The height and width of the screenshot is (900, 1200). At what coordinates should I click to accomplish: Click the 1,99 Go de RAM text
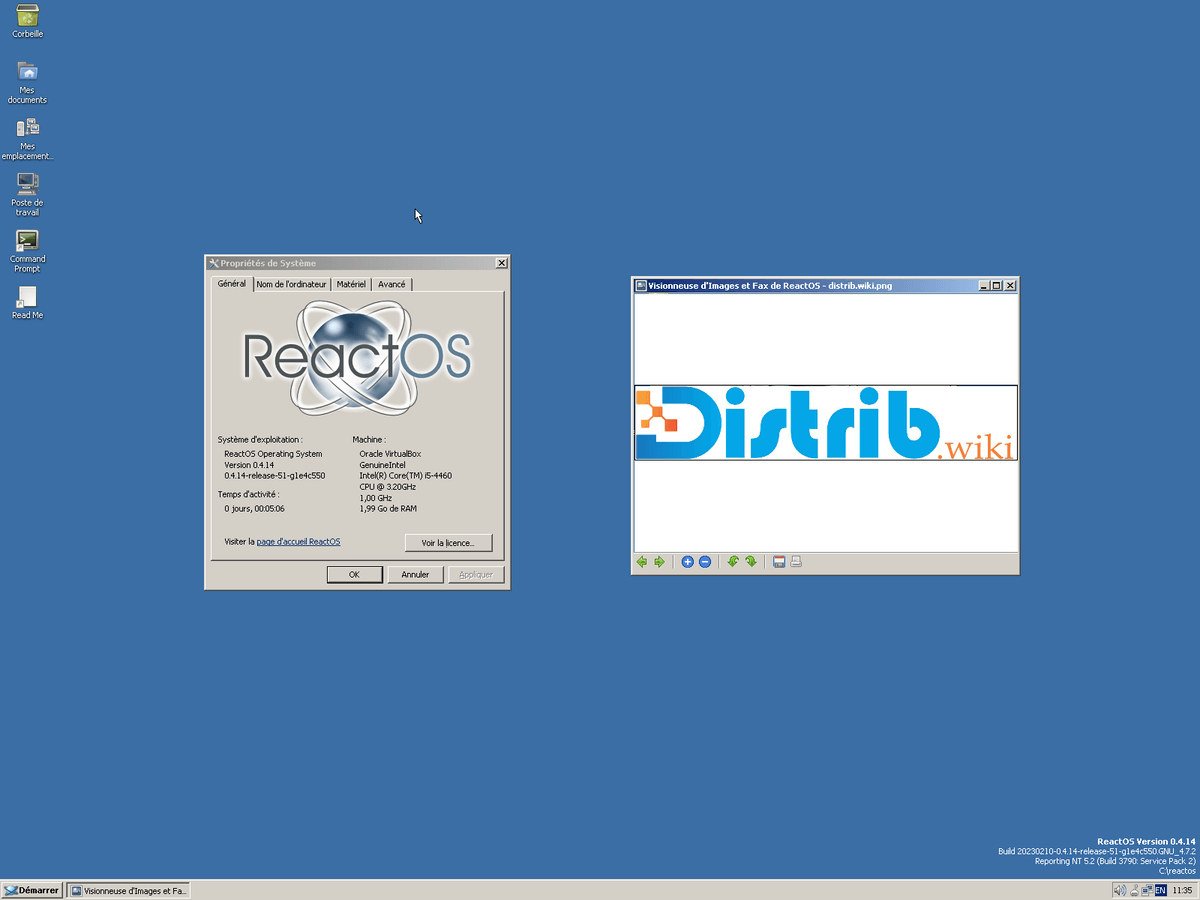pyautogui.click(x=388, y=509)
